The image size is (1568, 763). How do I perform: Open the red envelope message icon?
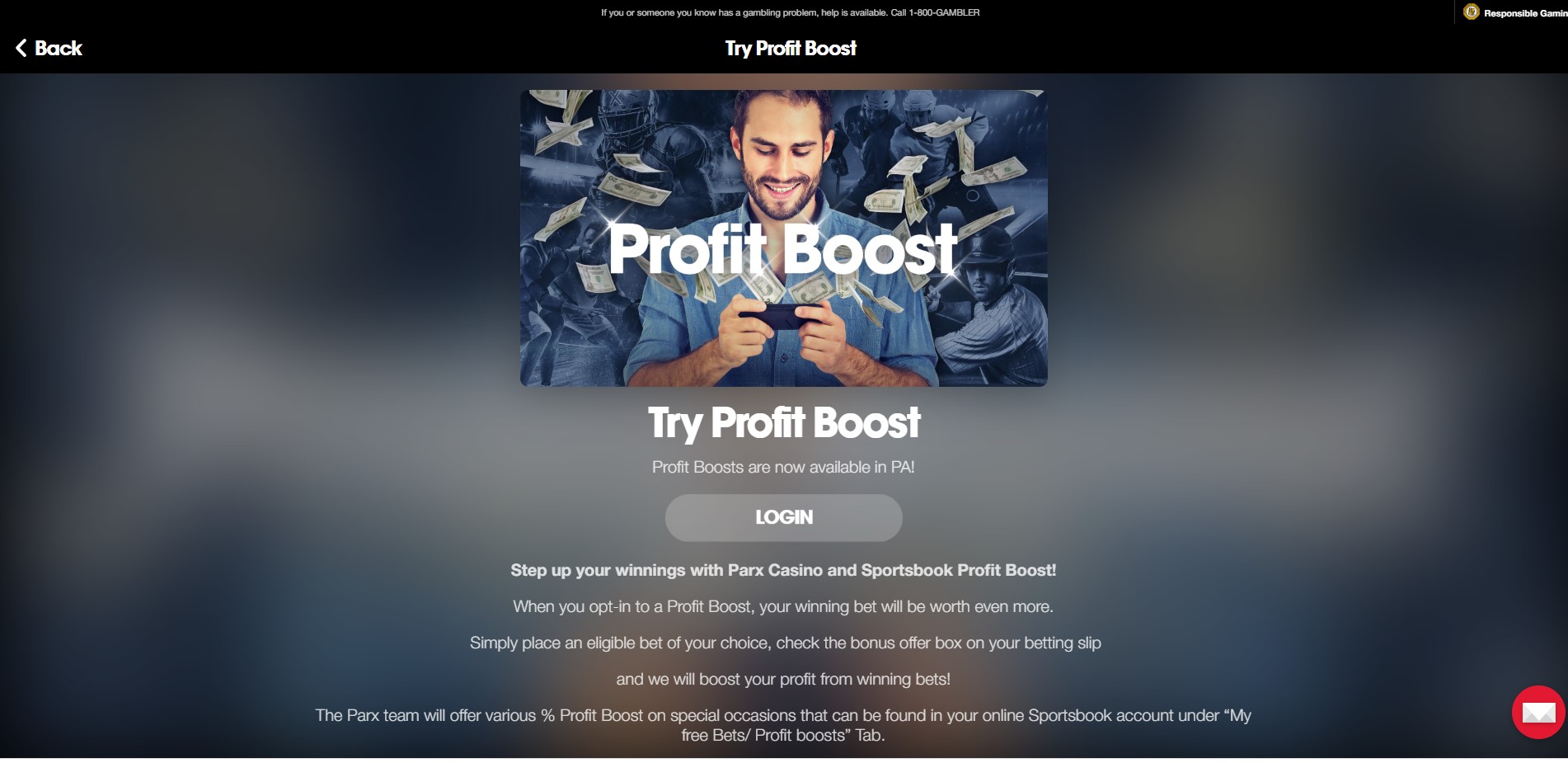pos(1538,712)
